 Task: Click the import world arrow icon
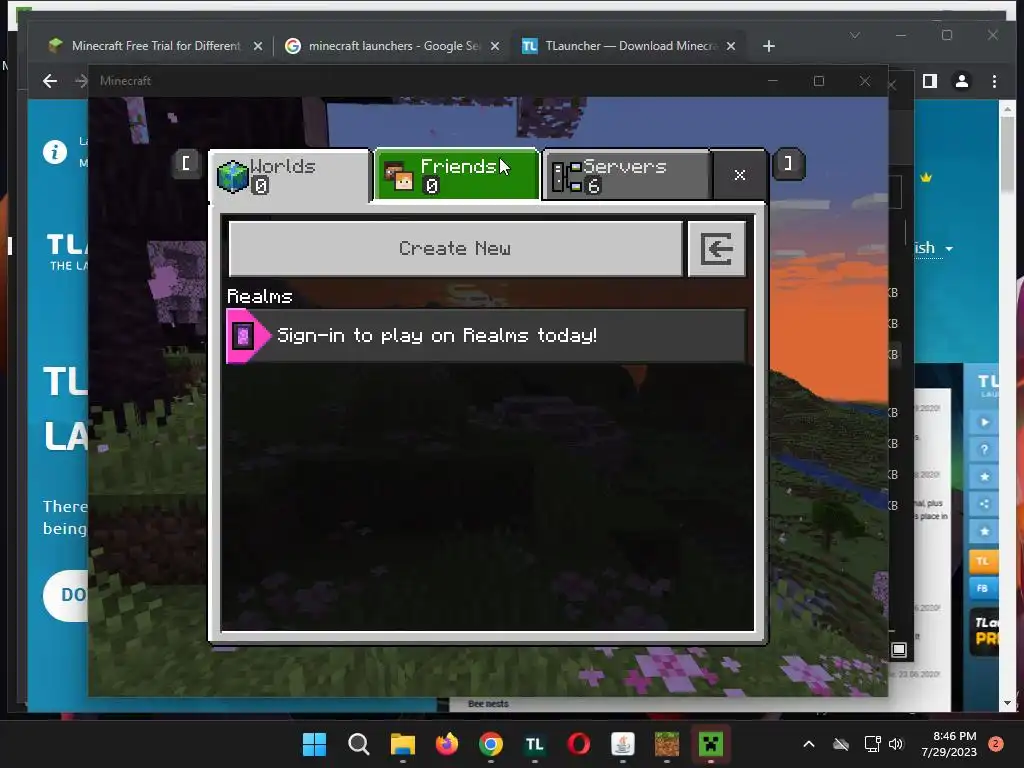click(x=717, y=249)
